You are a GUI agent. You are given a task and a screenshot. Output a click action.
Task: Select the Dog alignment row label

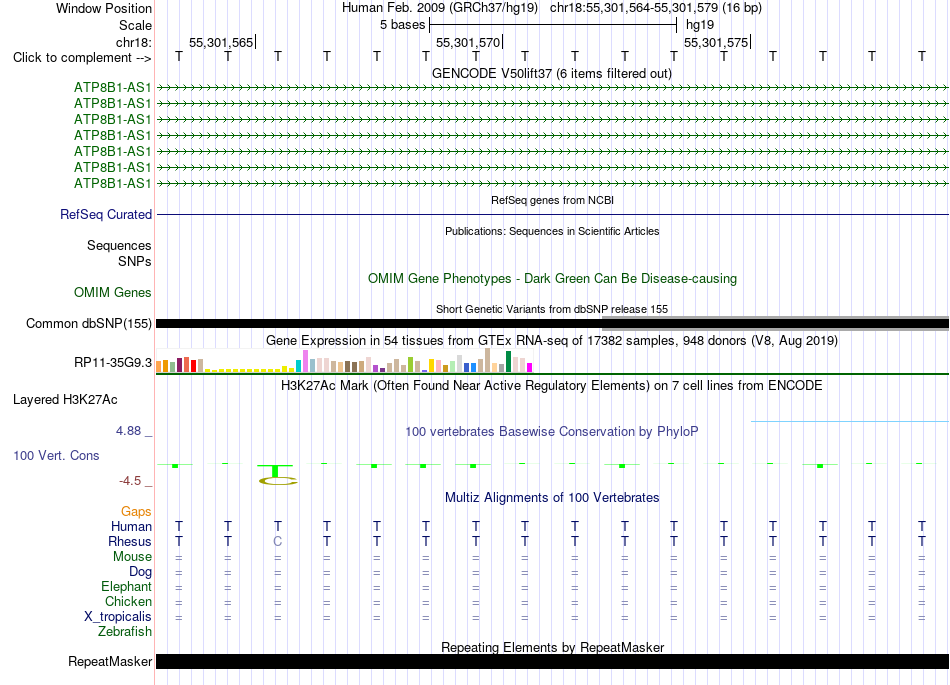[x=140, y=572]
